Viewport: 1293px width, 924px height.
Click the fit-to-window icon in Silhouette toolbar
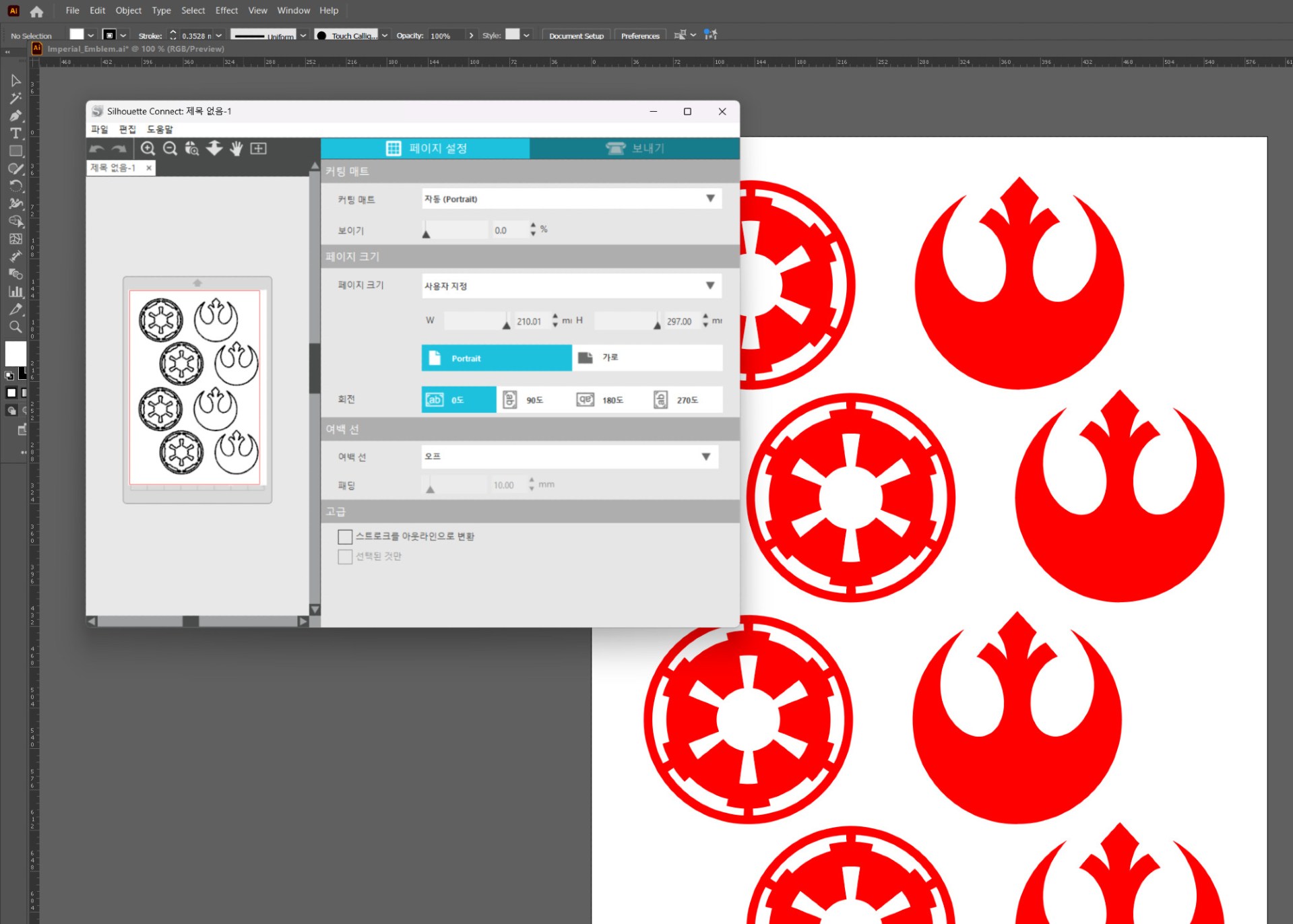[x=259, y=149]
